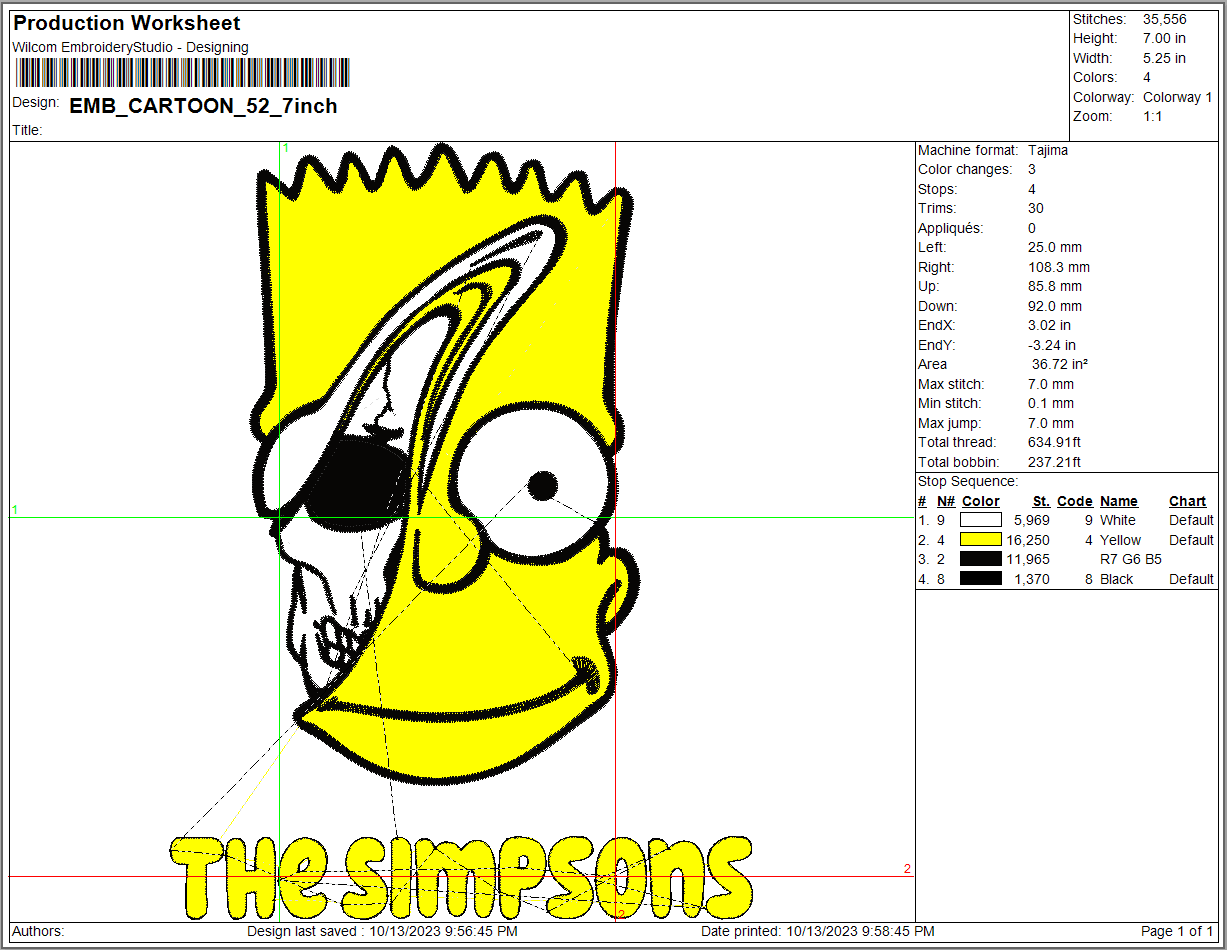
Task: Click the barcode under Wilcom EmbroideryStudio
Action: click(182, 73)
